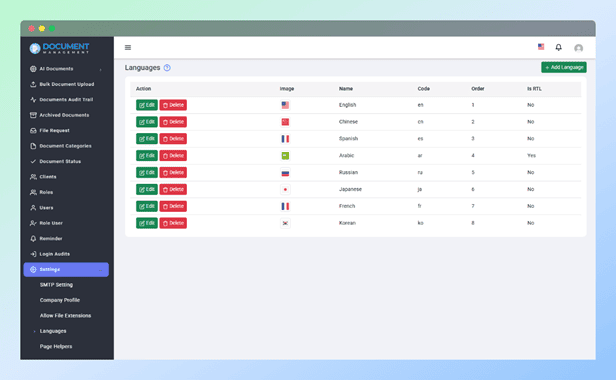Click the 'Japanese' name cell
The width and height of the screenshot is (616, 380).
pos(350,189)
